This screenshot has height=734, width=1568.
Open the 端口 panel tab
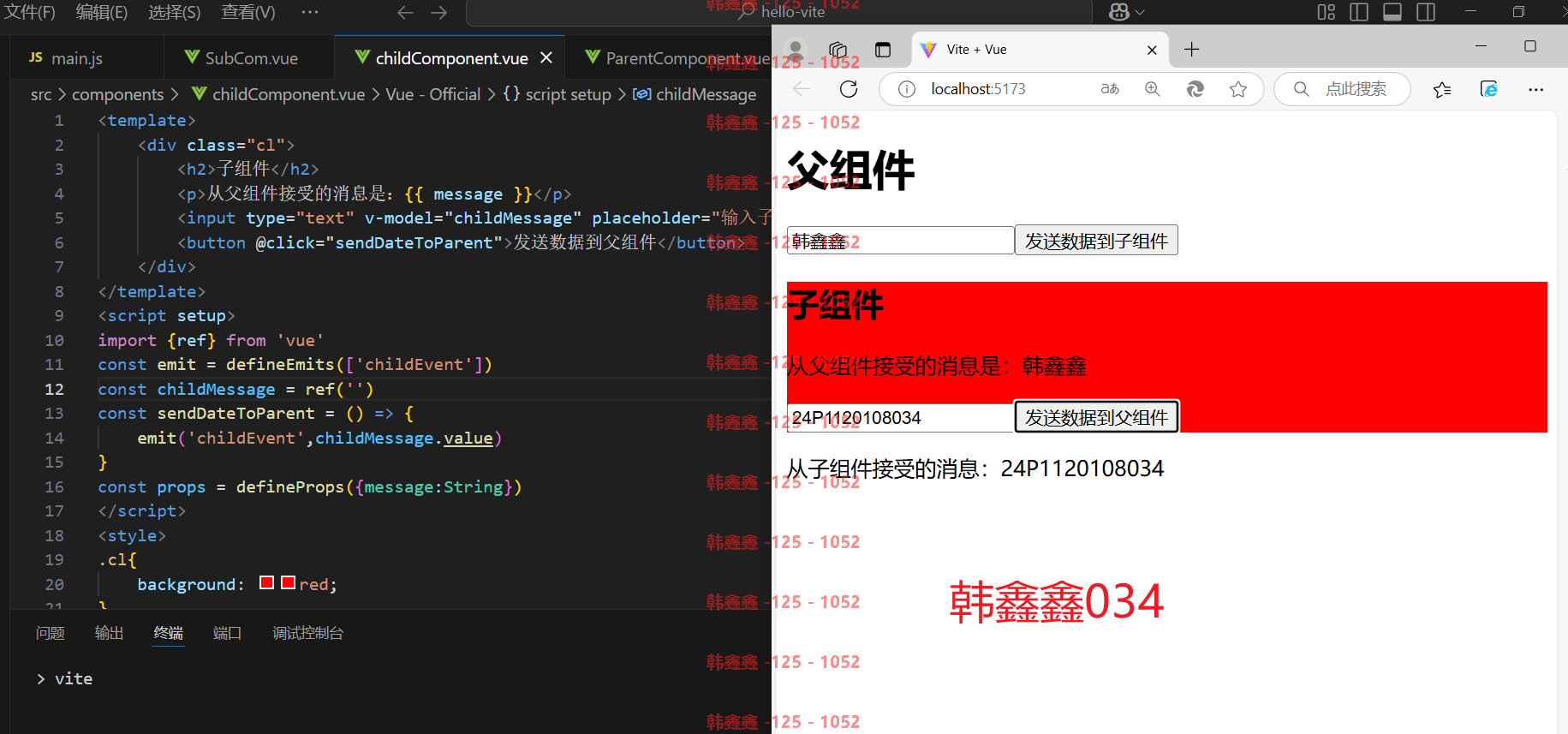click(227, 633)
